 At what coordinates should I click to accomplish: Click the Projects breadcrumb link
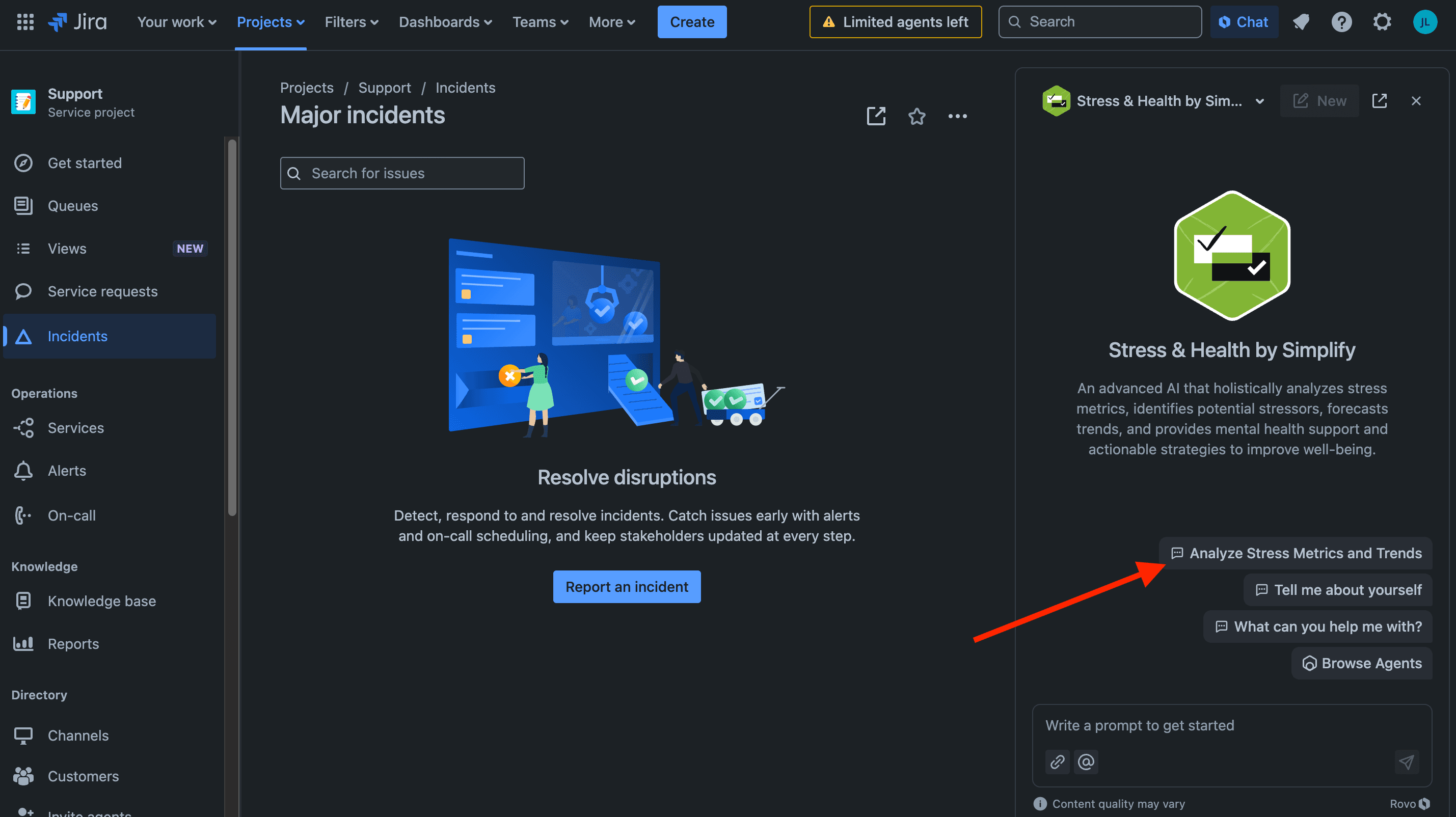[x=306, y=88]
